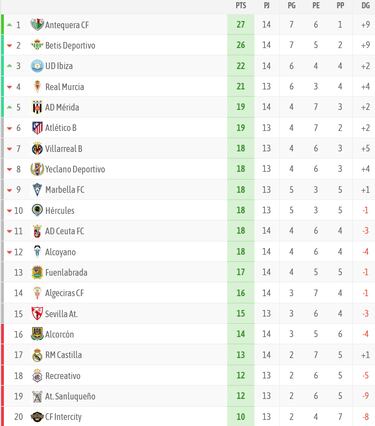Open the Yeclano Deportivo team page
The height and width of the screenshot is (426, 375).
(75, 169)
